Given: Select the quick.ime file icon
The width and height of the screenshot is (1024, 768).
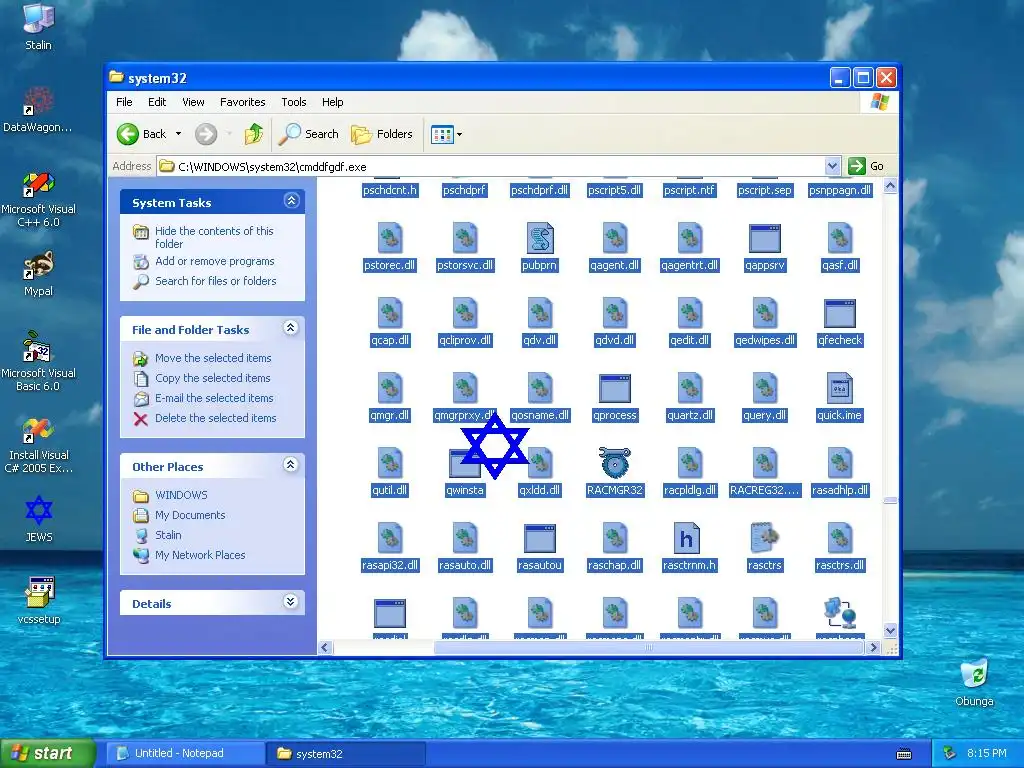Looking at the screenshot, I should click(x=840, y=388).
